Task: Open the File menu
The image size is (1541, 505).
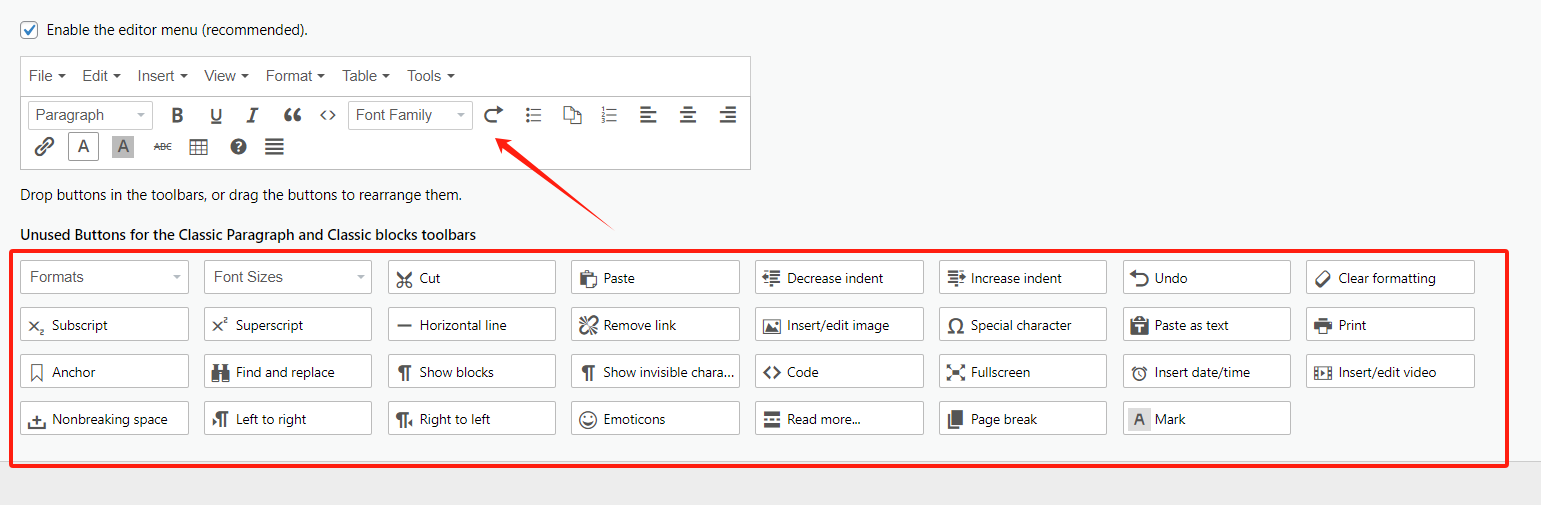Action: click(47, 76)
